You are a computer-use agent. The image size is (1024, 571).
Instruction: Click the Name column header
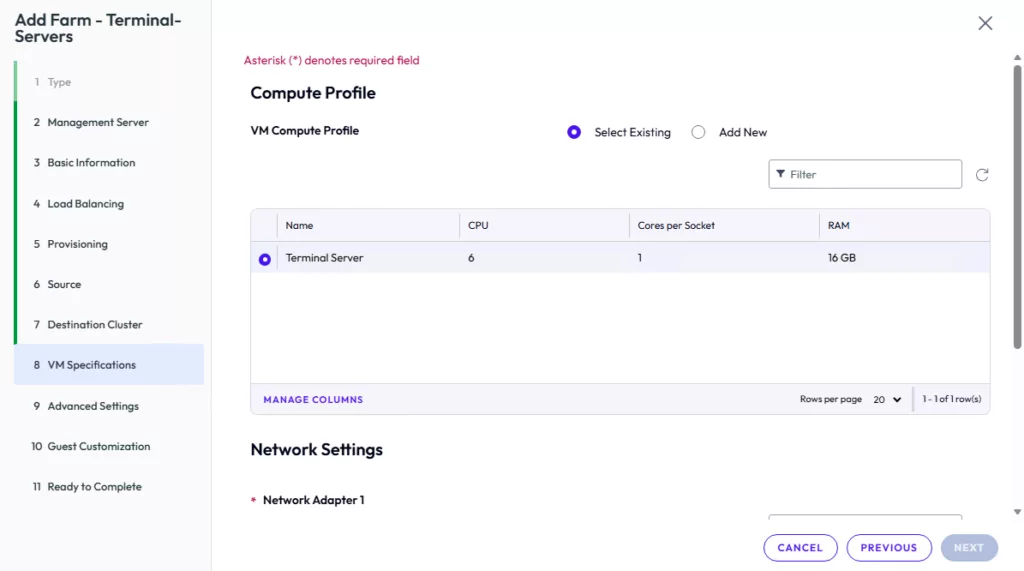(x=300, y=226)
